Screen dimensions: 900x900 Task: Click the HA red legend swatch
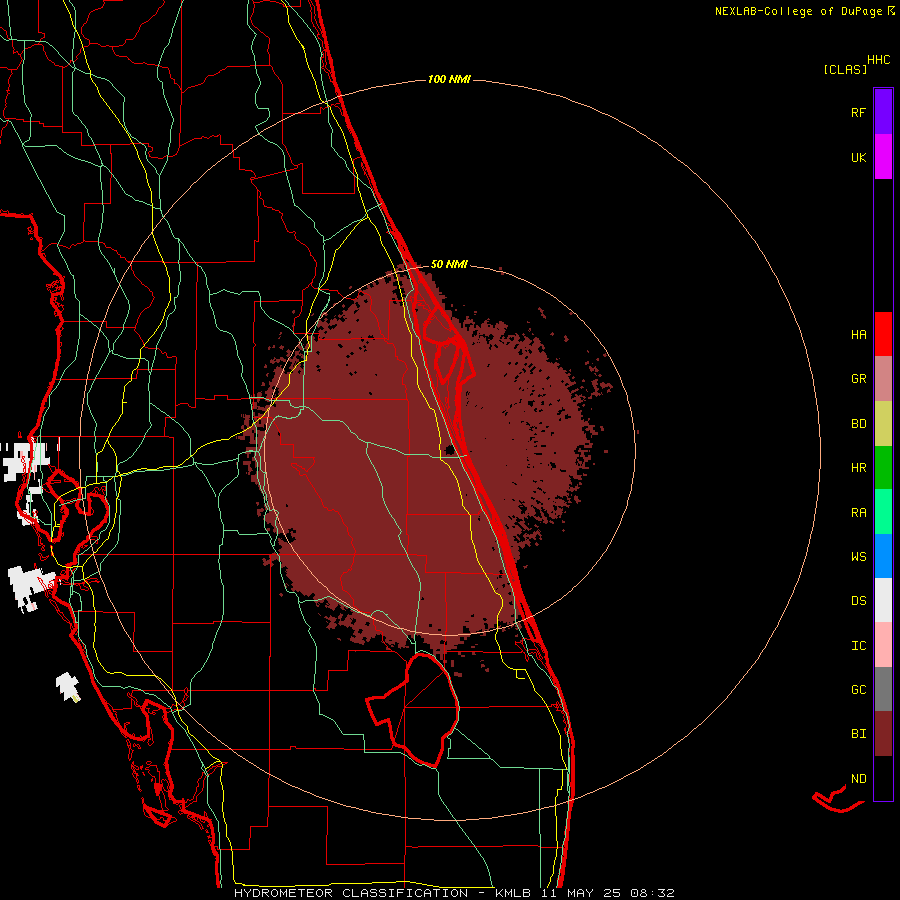(883, 334)
